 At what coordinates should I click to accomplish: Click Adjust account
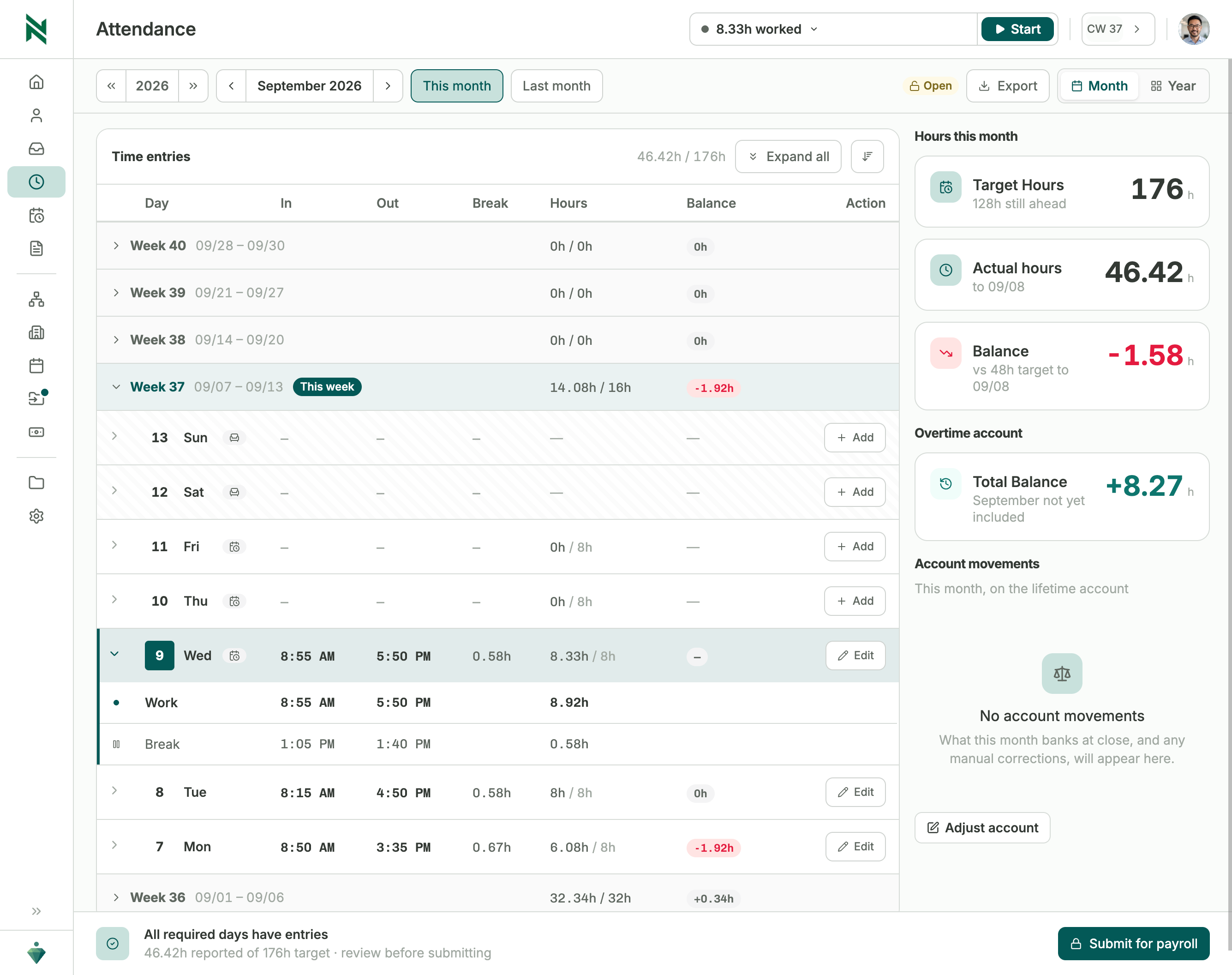982,828
